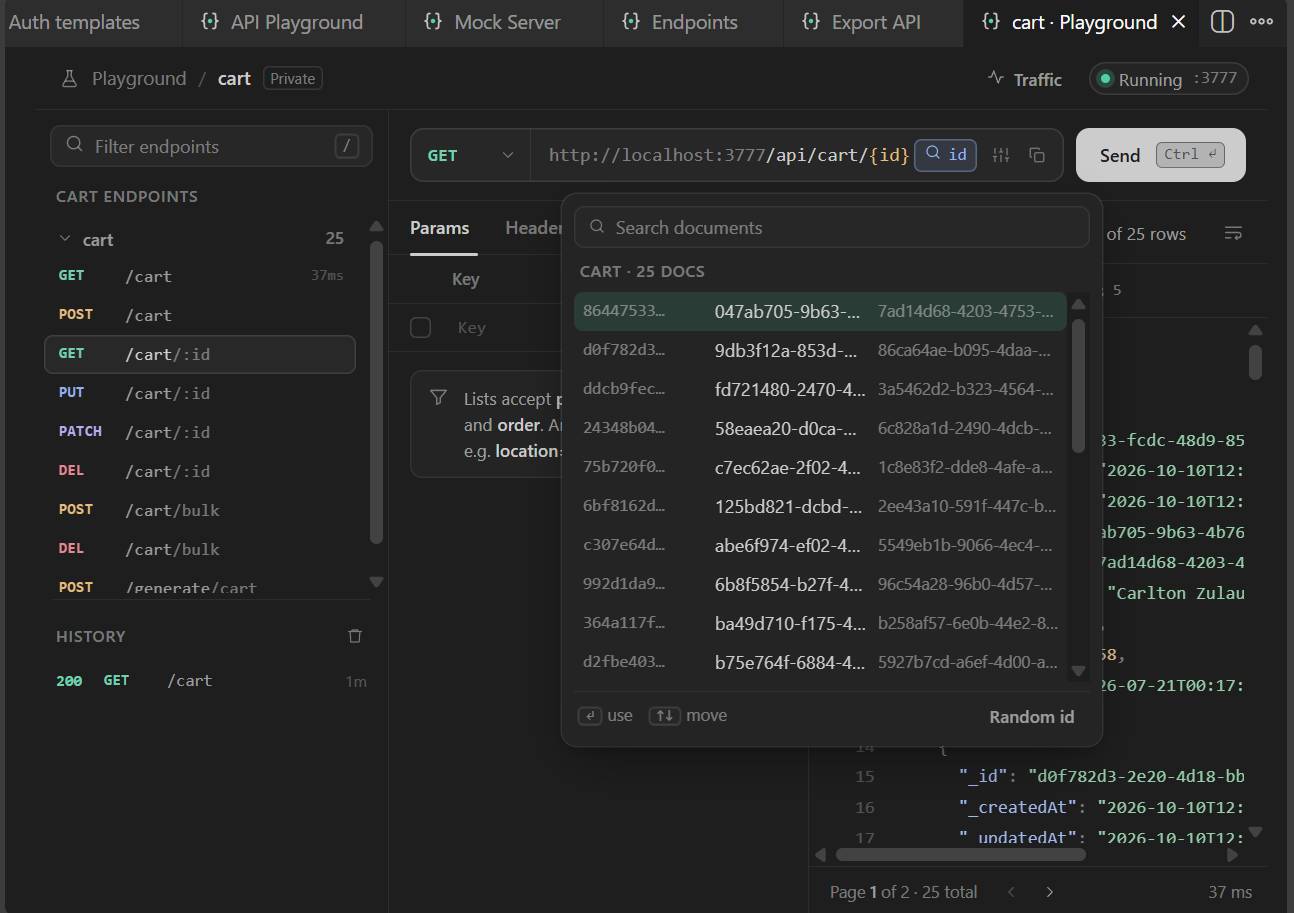
Task: Pick document 6bf8162d in the list
Action: click(820, 506)
